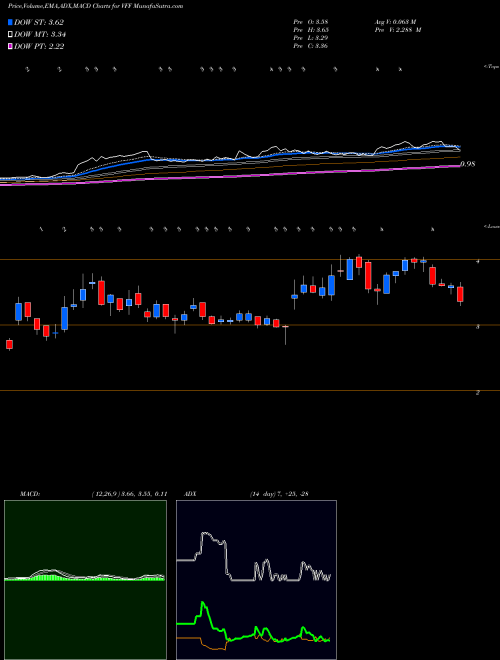Select the 'Pre O: 3.58' value

click(x=311, y=21)
